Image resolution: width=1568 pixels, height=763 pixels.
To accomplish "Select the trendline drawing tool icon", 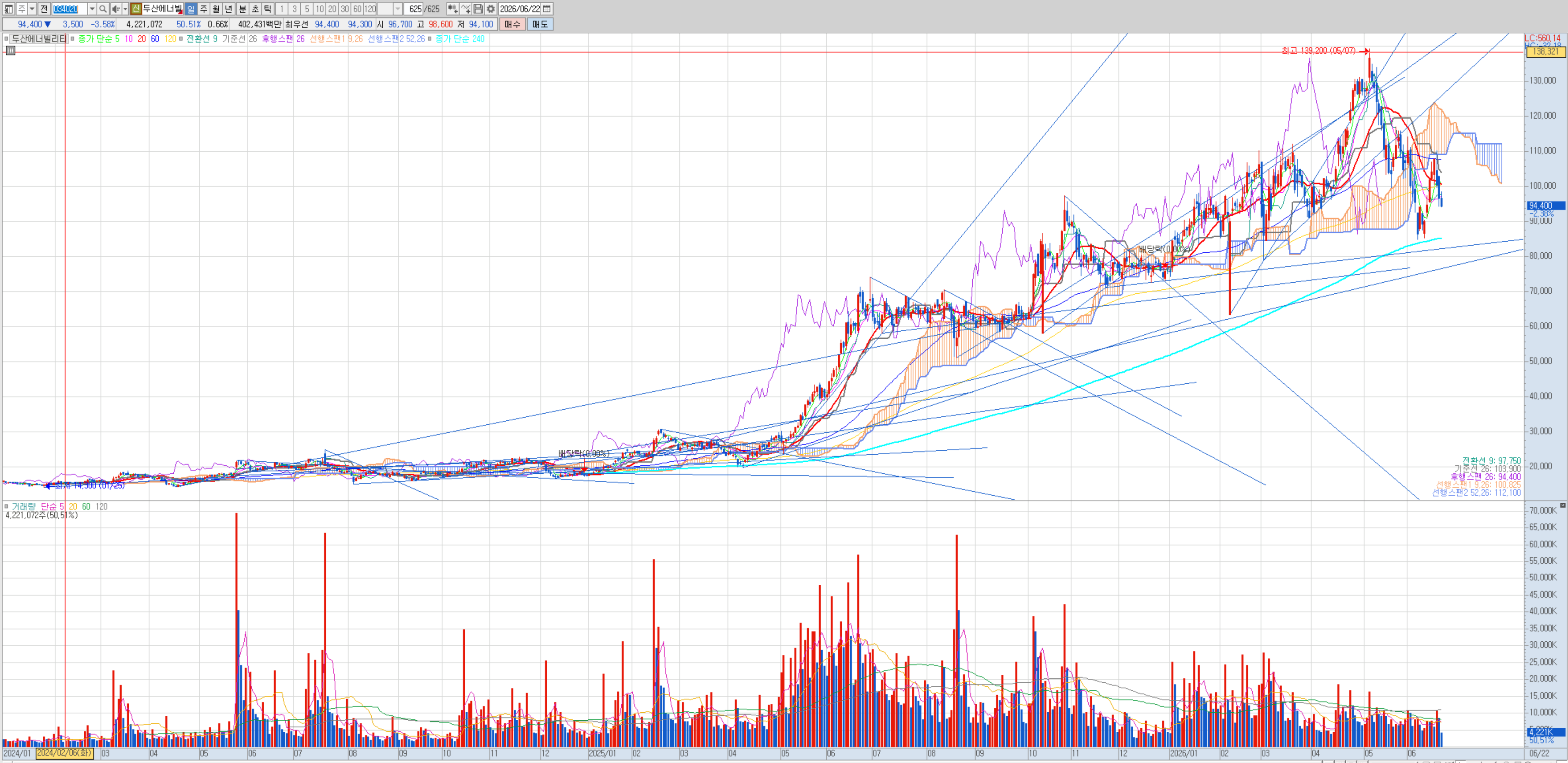I will (x=466, y=9).
